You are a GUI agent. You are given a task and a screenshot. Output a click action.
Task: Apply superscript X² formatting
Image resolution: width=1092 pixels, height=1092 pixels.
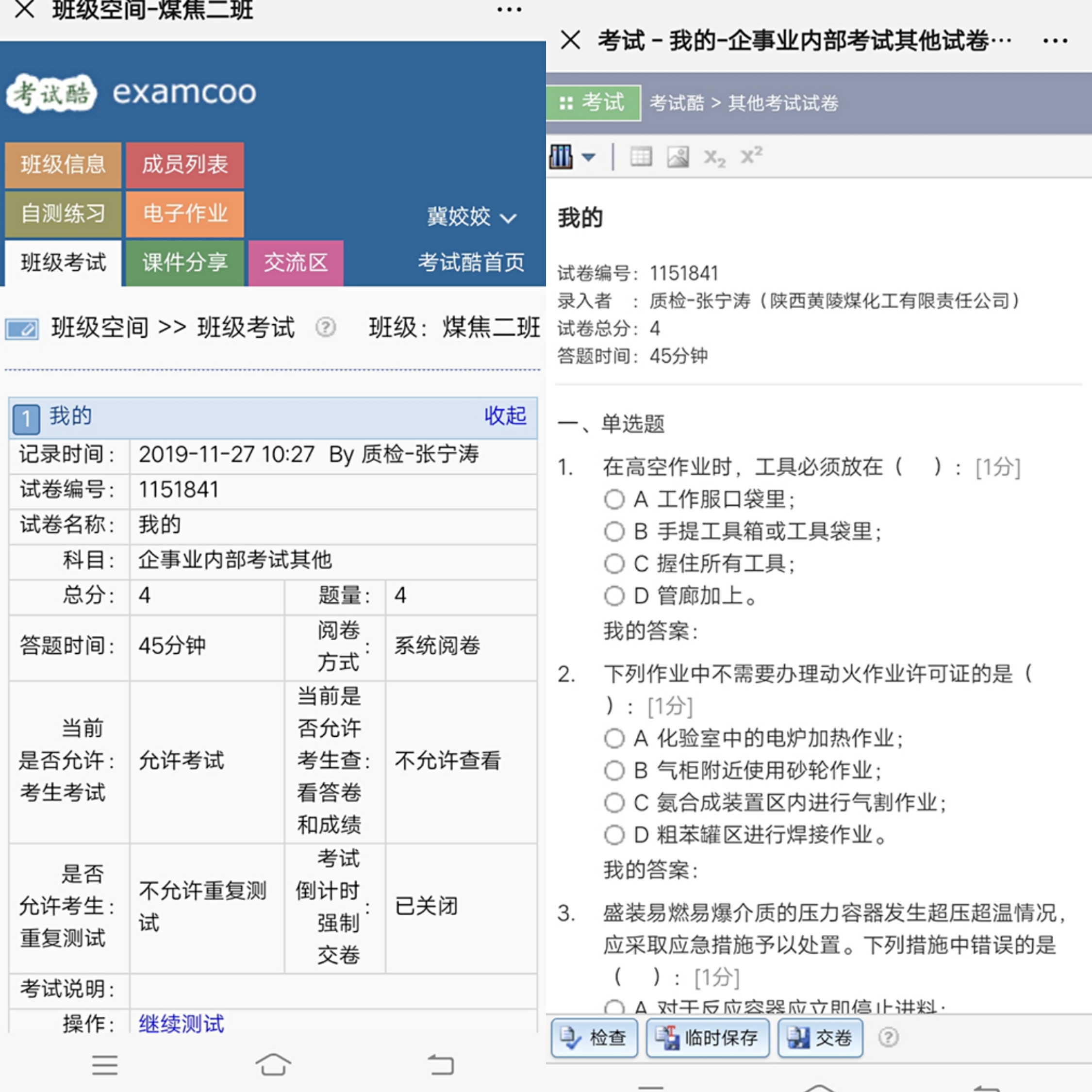click(751, 155)
